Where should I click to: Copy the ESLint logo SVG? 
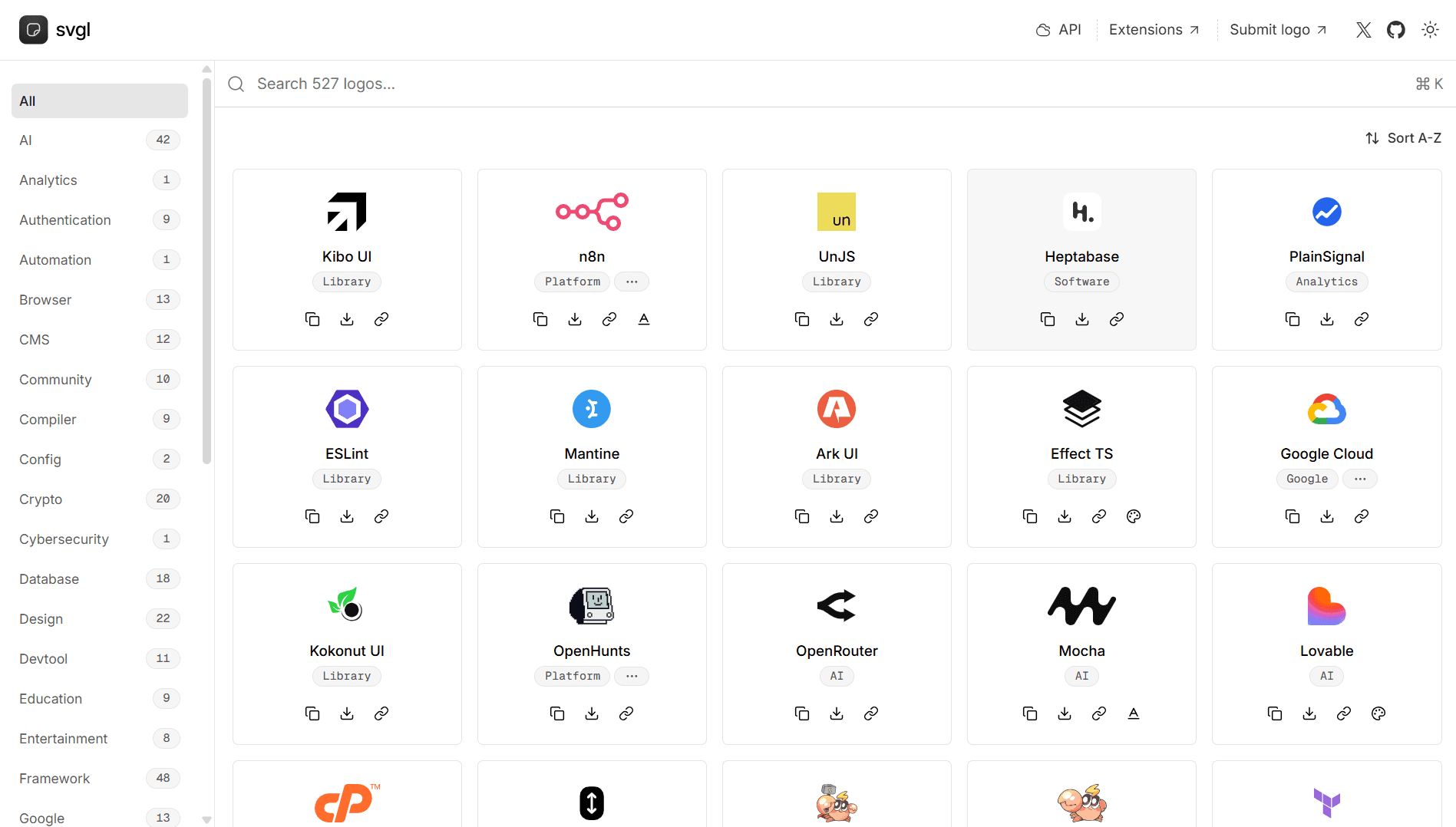coord(312,516)
